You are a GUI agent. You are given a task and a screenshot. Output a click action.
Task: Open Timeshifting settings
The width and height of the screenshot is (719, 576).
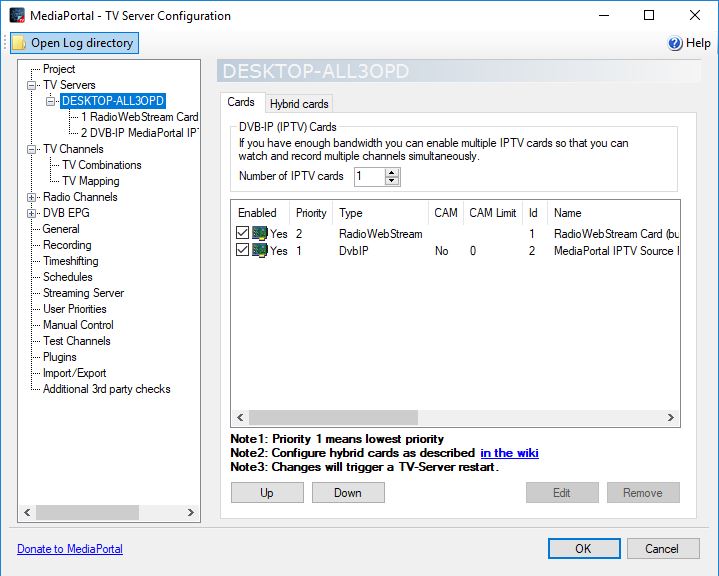click(x=71, y=261)
